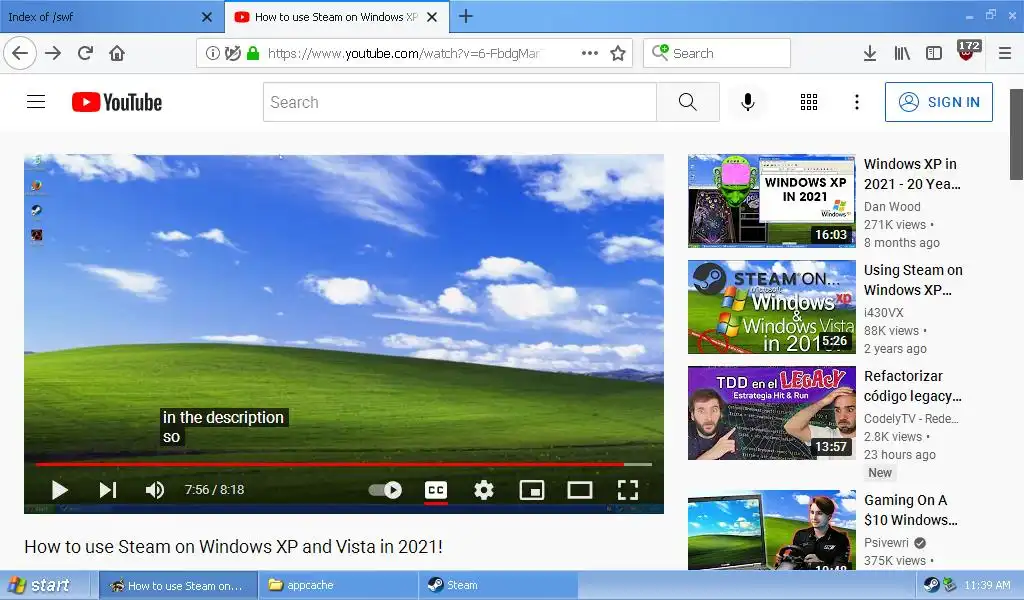Click the SIGN IN button
1024x600 pixels.
[938, 102]
